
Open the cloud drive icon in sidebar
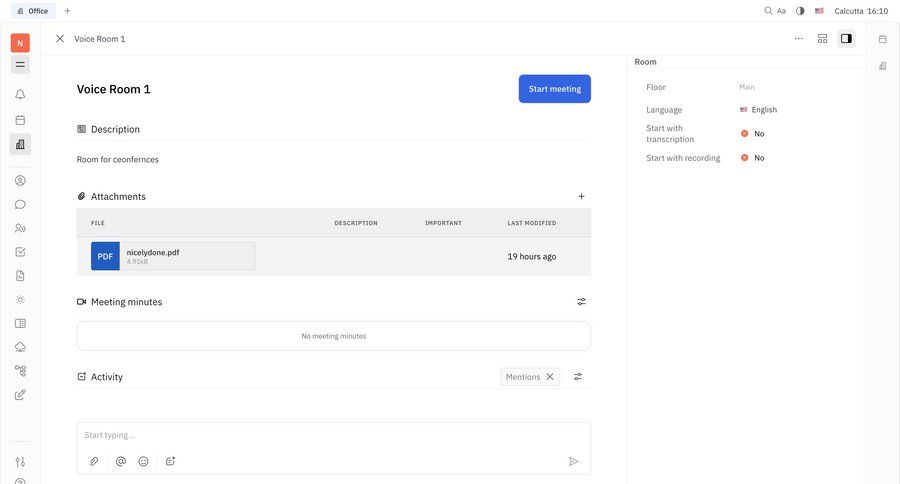(20, 347)
